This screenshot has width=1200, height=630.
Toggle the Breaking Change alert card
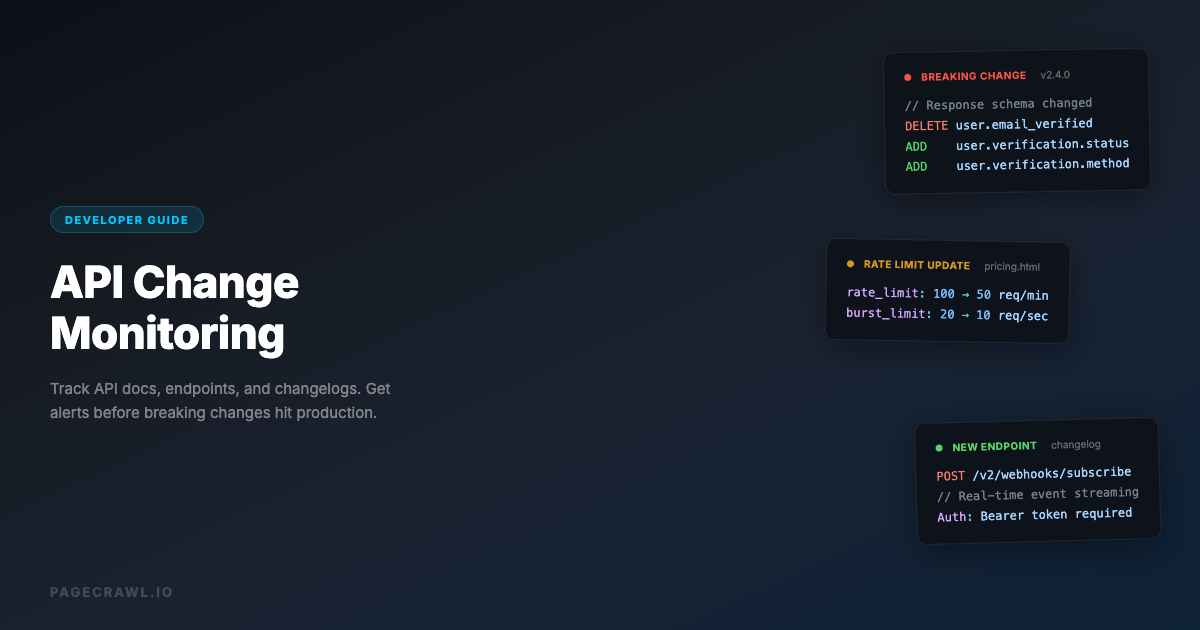[1017, 120]
